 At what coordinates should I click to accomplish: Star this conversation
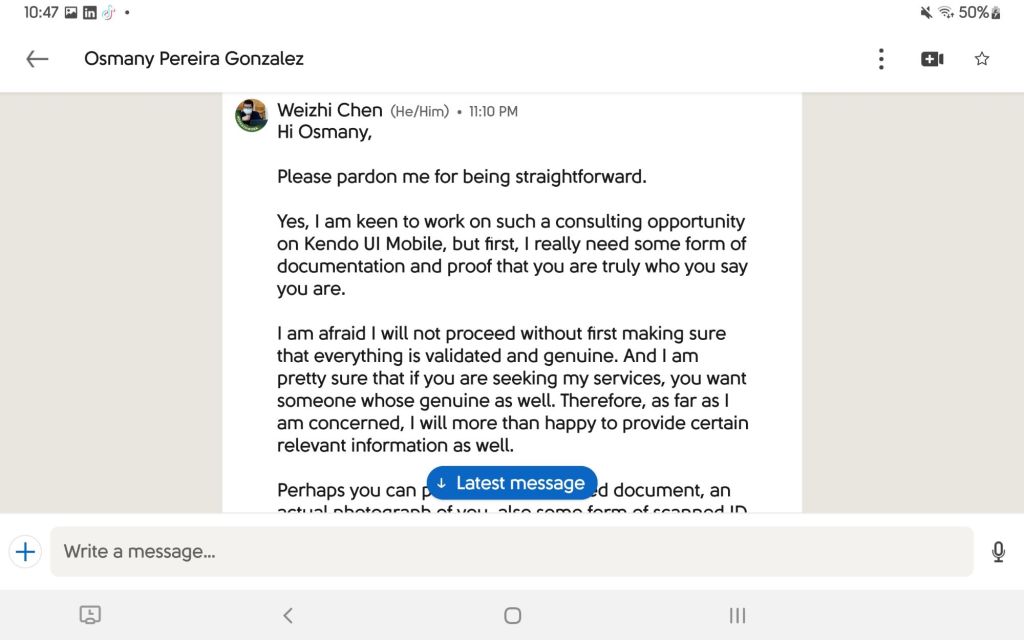982,59
